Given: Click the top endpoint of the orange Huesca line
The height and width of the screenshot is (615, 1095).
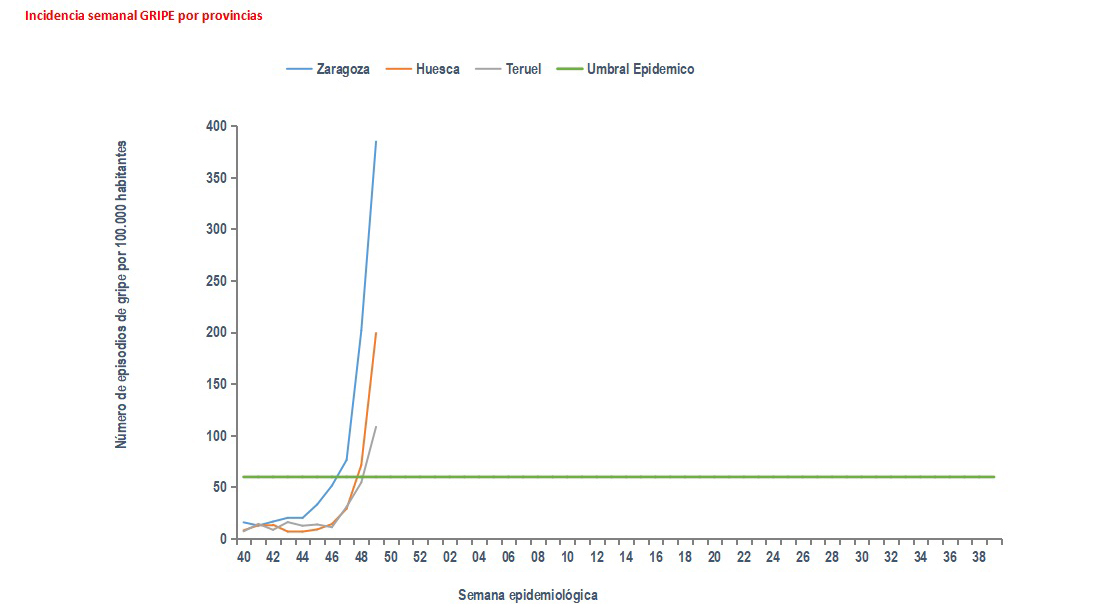Looking at the screenshot, I should point(376,333).
